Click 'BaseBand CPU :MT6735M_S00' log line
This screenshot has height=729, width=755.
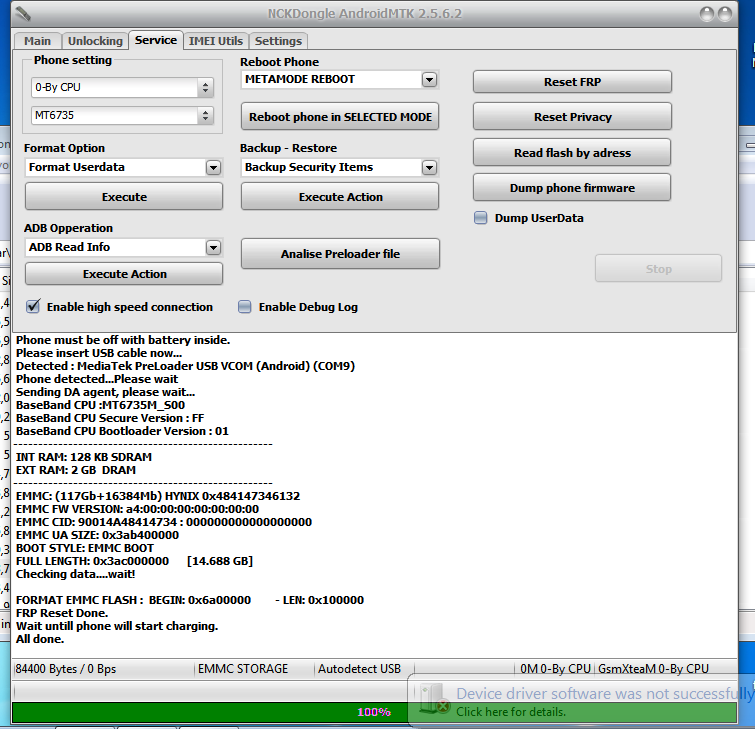pos(100,405)
